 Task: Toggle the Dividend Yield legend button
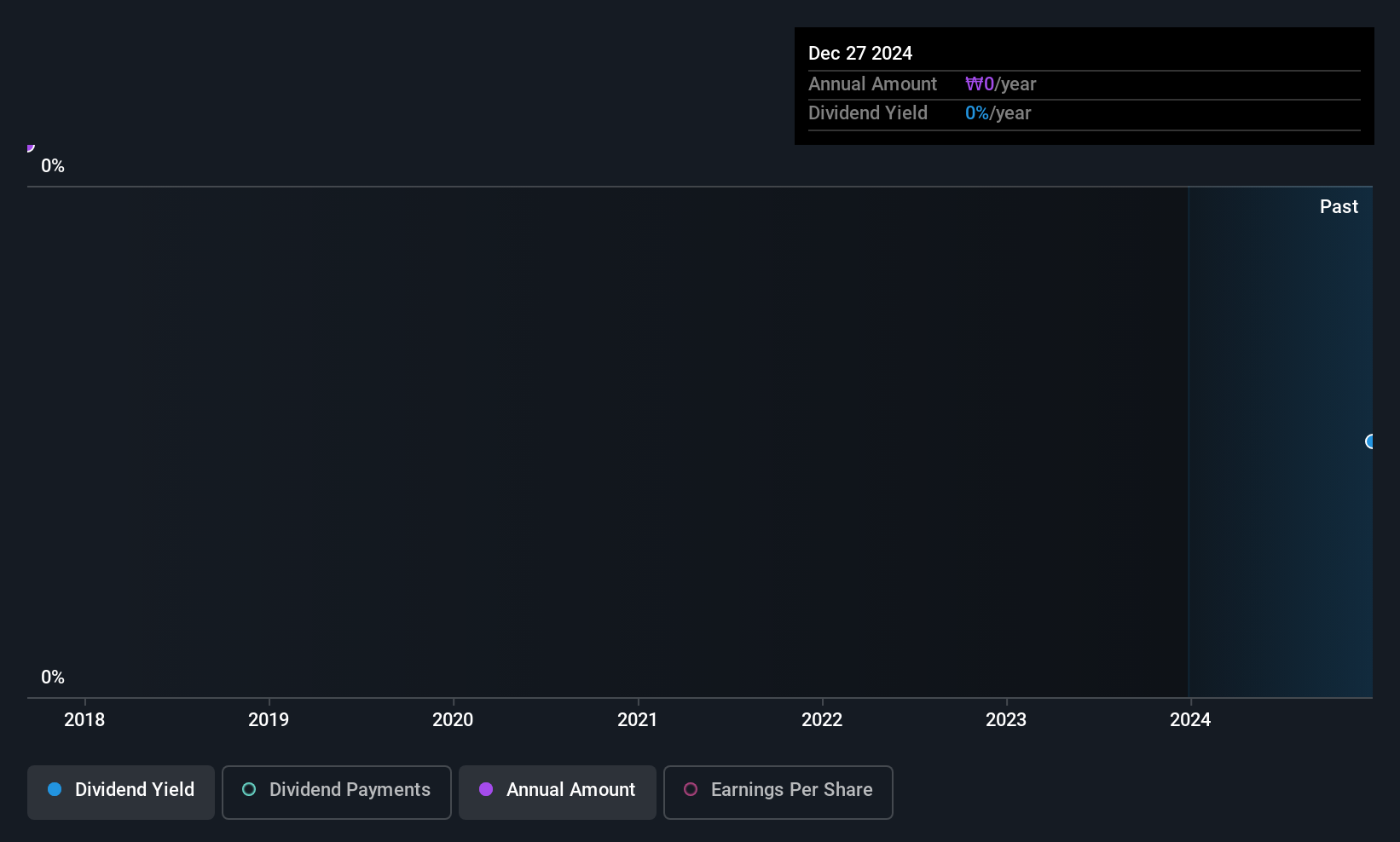[121, 792]
